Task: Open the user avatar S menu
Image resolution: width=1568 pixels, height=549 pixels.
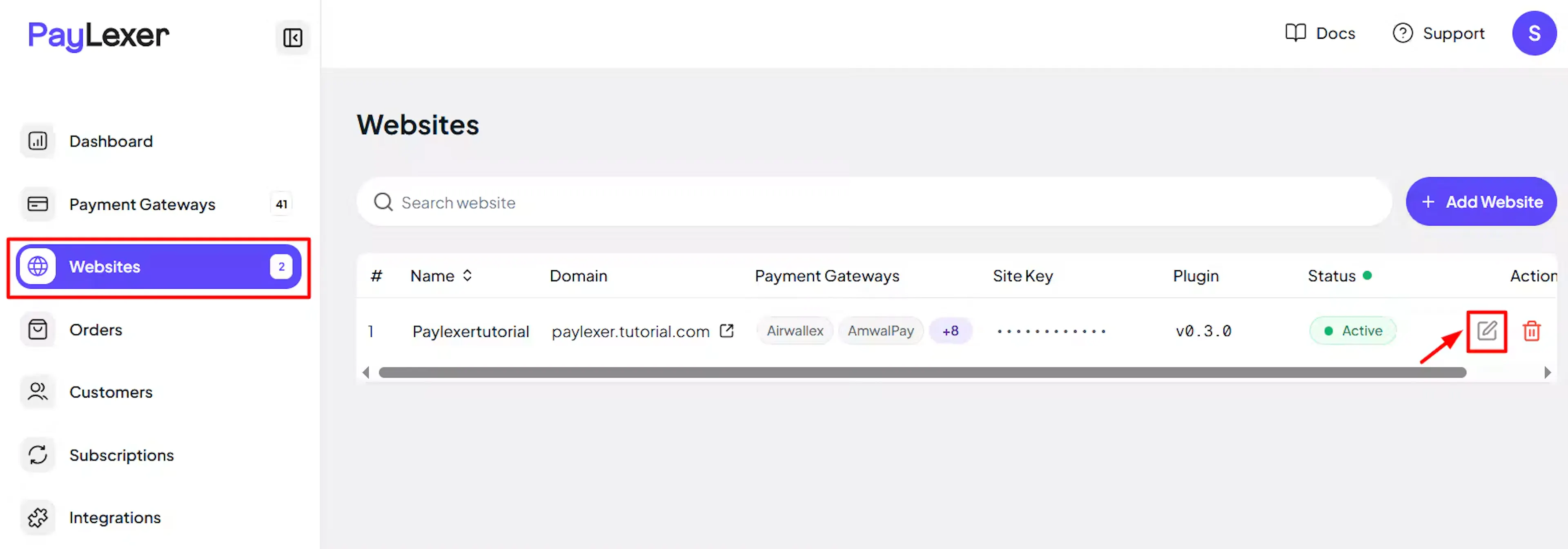Action: click(x=1534, y=33)
